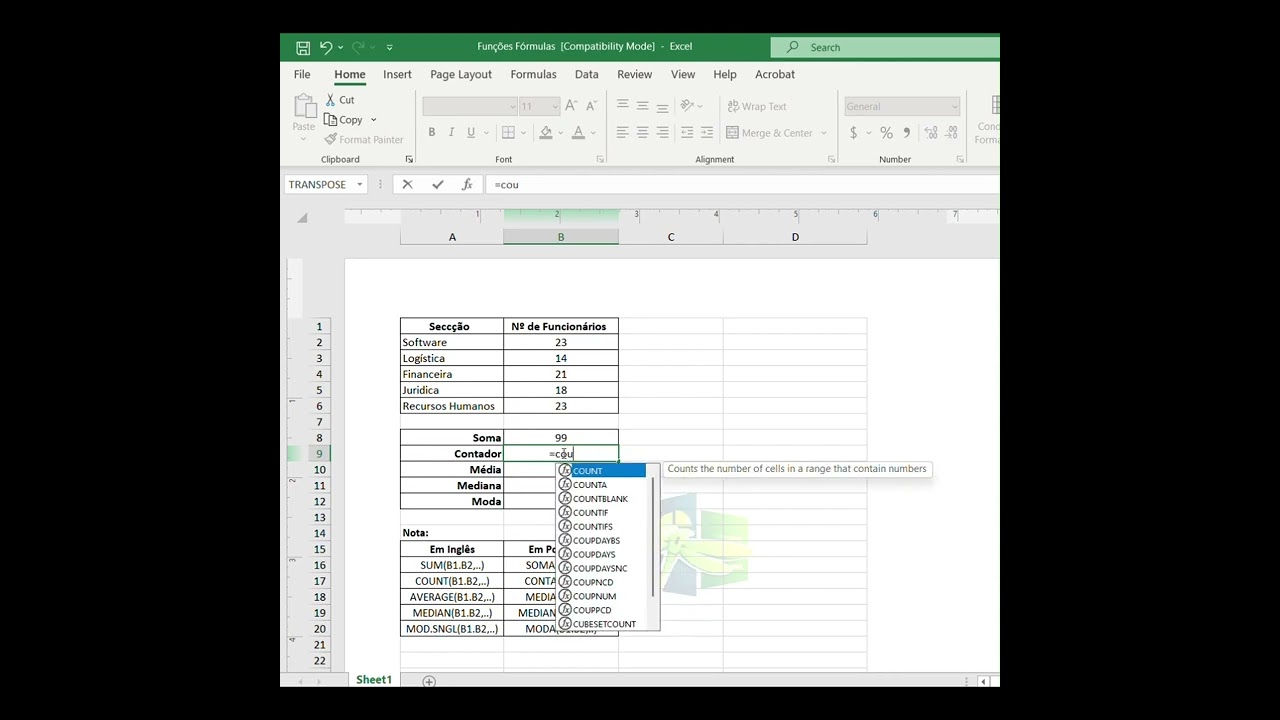Switch to the Review tab
This screenshot has width=1280, height=720.
(x=634, y=75)
